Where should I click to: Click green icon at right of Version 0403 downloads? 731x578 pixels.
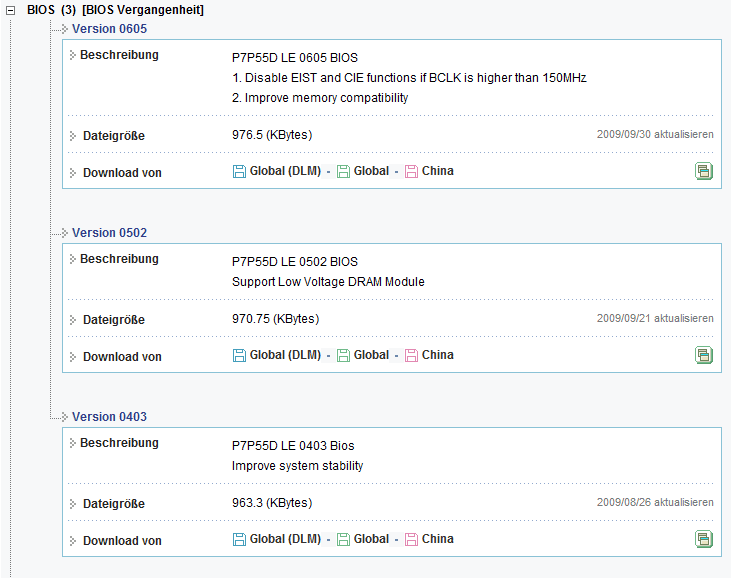[704, 539]
